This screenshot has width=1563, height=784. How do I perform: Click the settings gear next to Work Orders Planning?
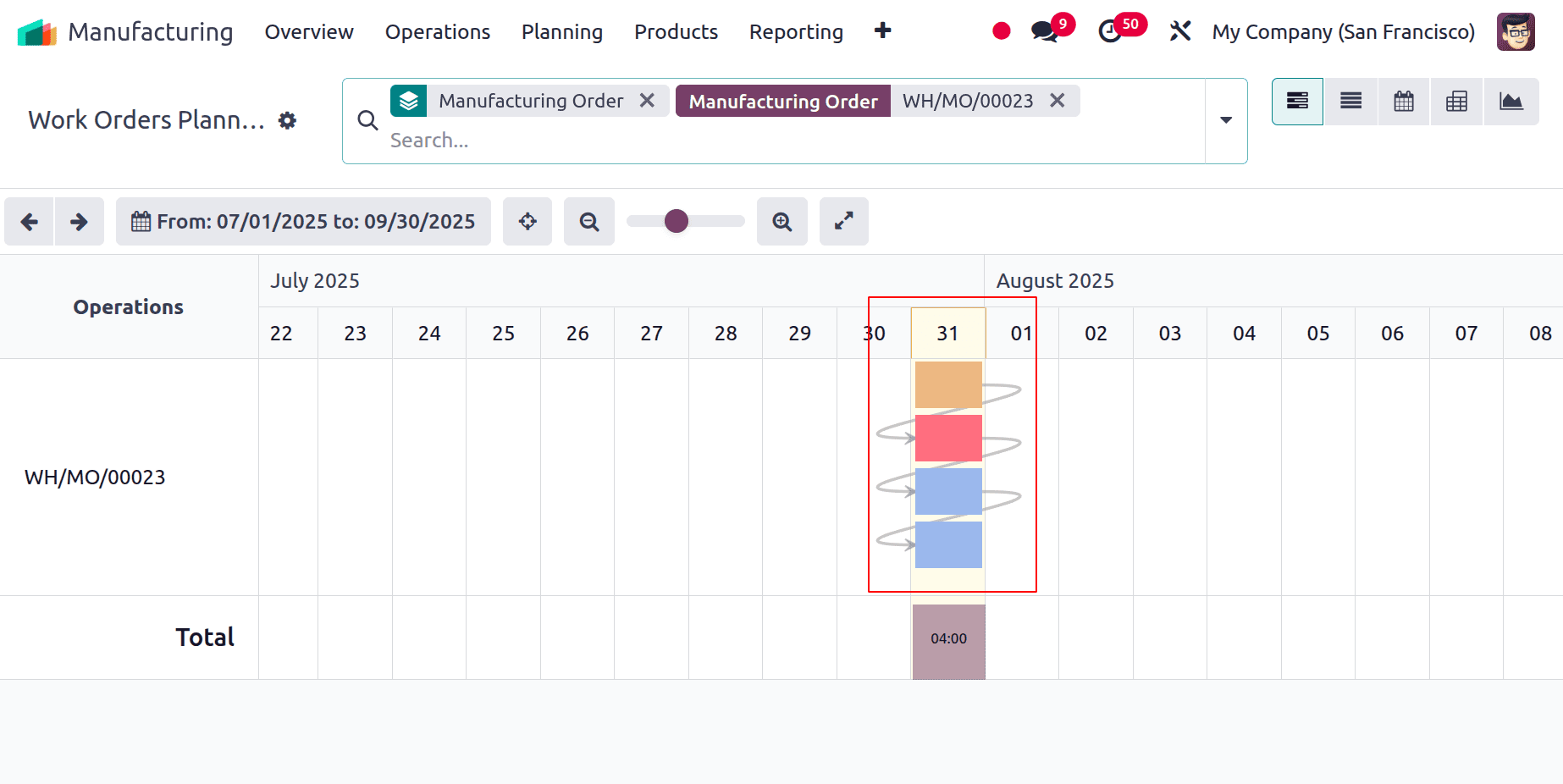click(x=288, y=120)
